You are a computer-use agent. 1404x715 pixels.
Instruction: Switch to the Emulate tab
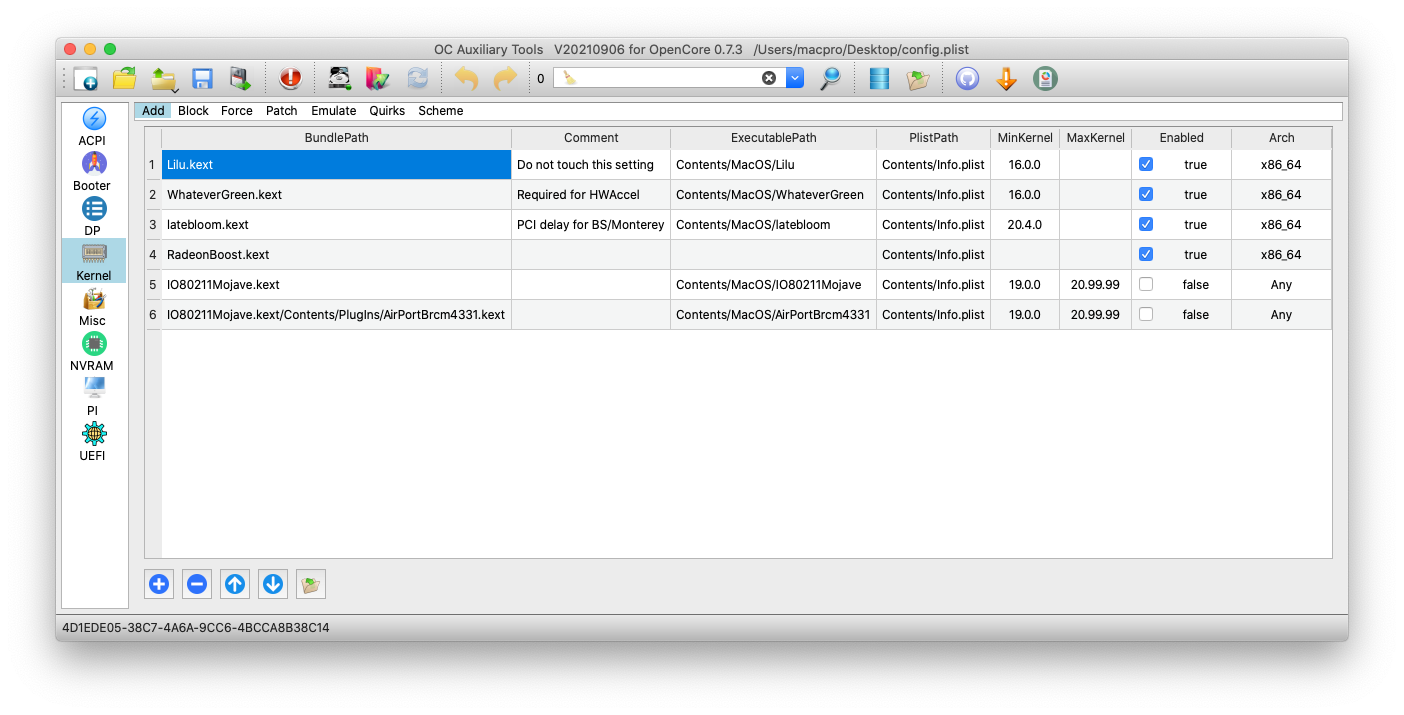(x=334, y=111)
